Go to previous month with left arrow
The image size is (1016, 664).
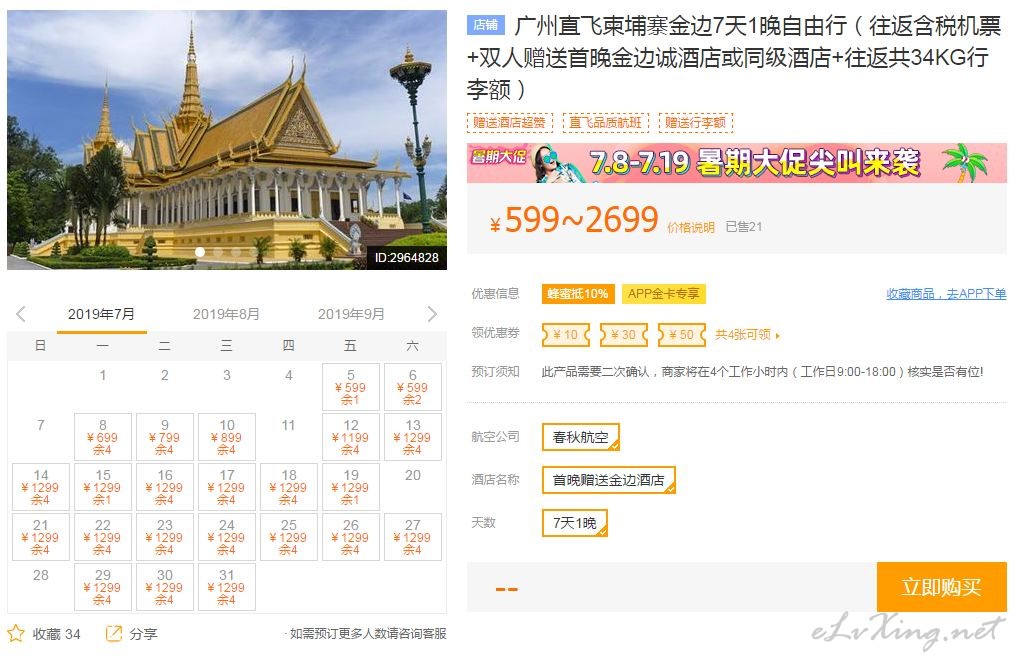coord(21,314)
